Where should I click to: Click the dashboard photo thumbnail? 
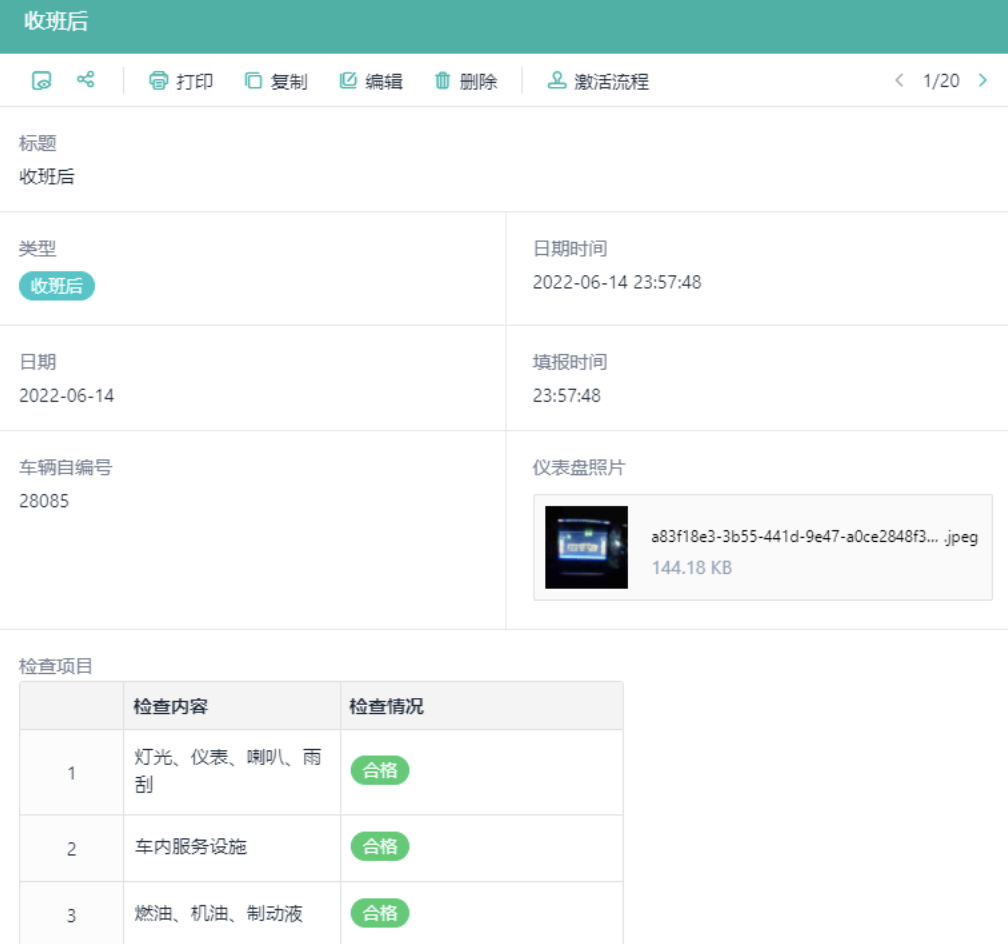[x=585, y=547]
